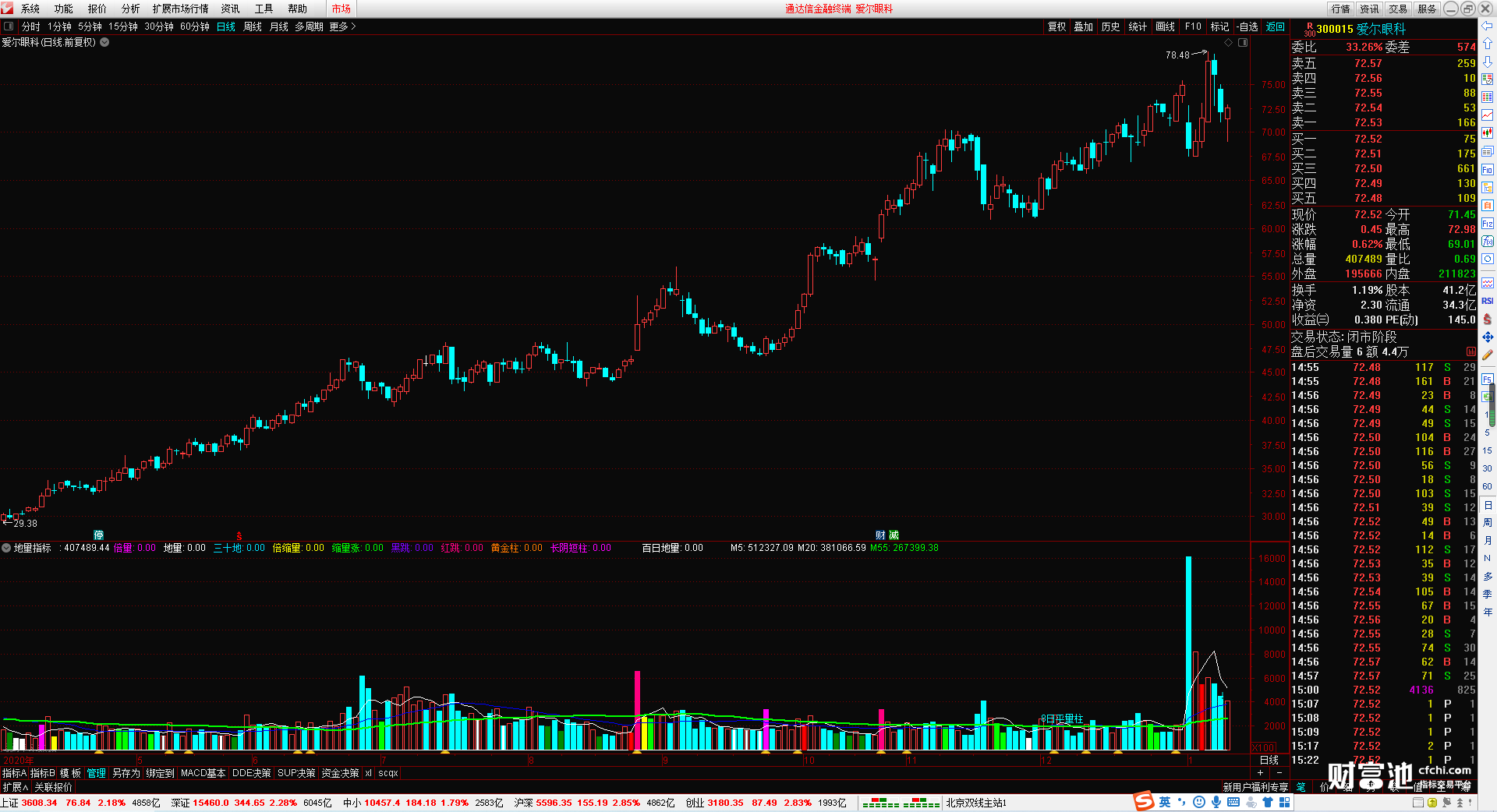This screenshot has height=812, width=1497.
Task: Click the FS sidebar icon
Action: click(x=1487, y=380)
